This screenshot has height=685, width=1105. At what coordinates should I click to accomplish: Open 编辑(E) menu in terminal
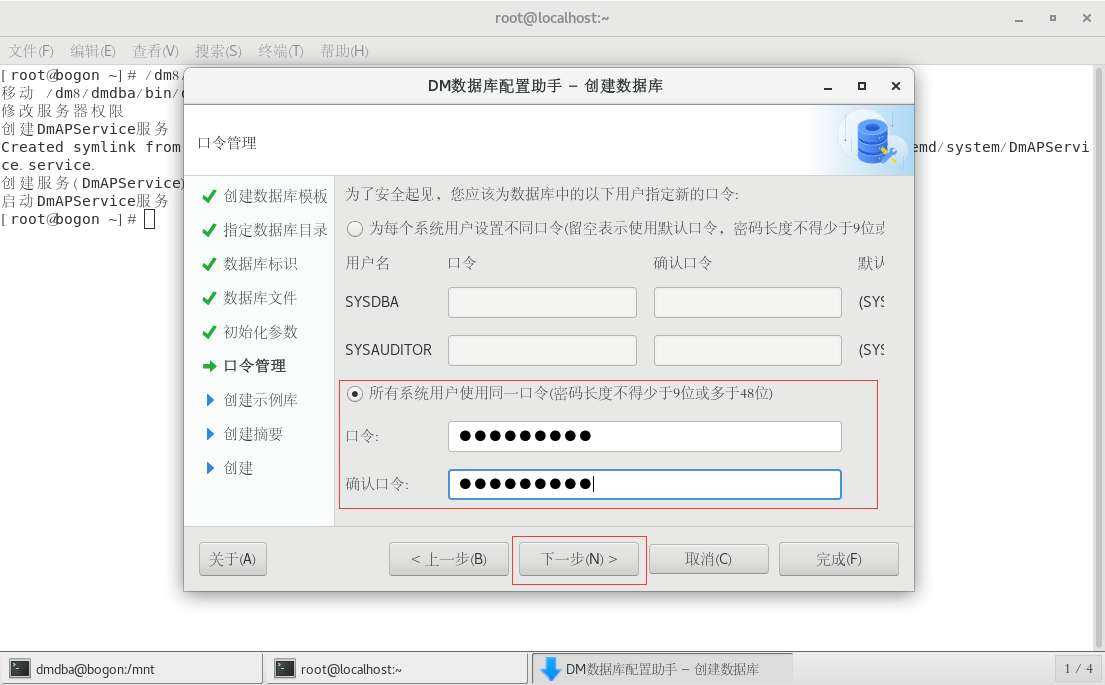93,51
